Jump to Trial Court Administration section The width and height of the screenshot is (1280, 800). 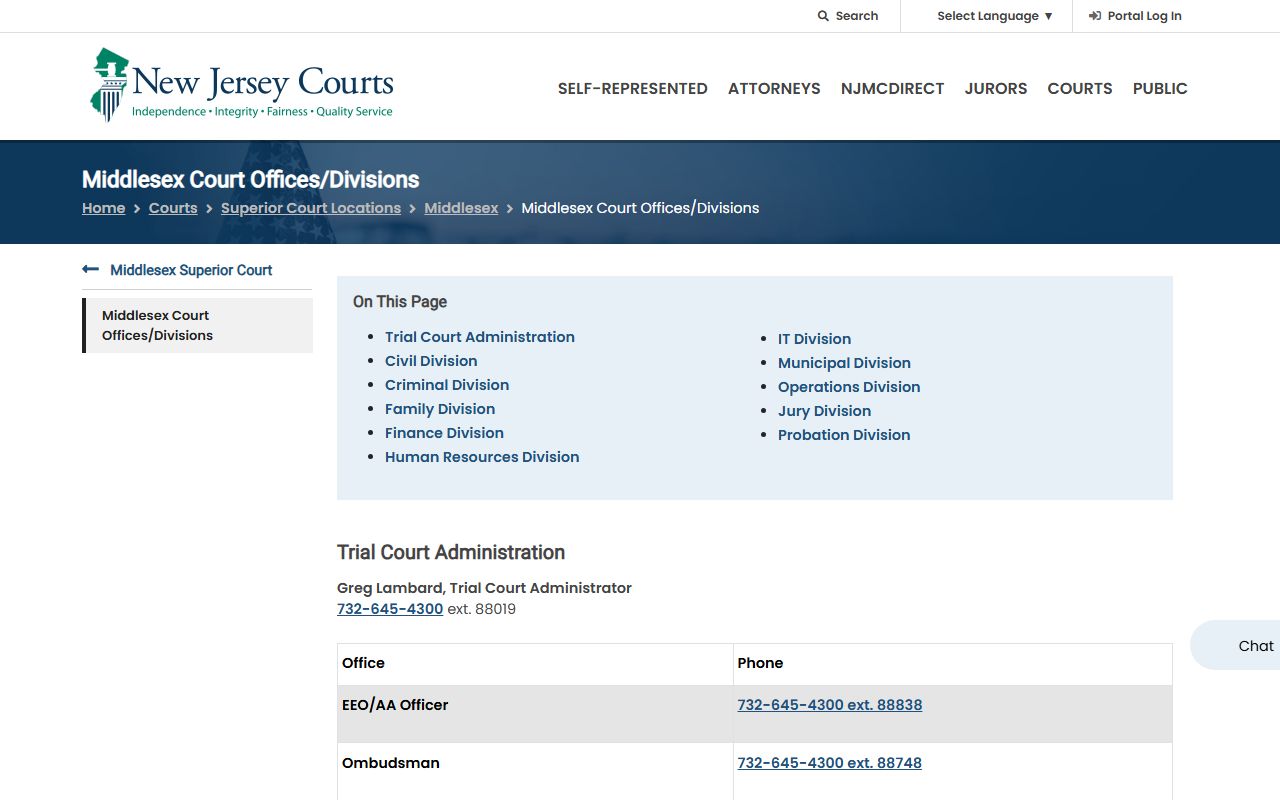coord(480,337)
